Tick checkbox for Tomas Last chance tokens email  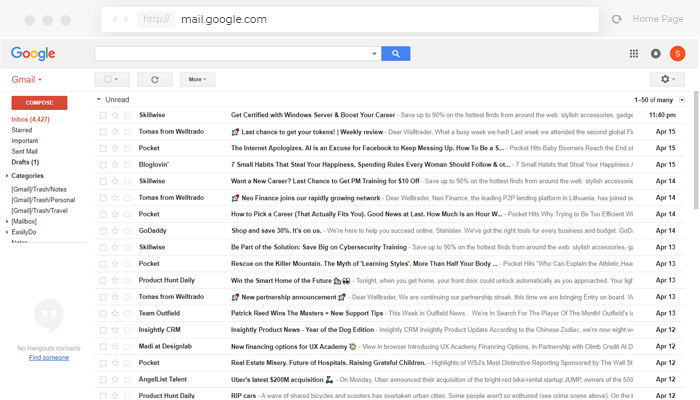click(103, 132)
